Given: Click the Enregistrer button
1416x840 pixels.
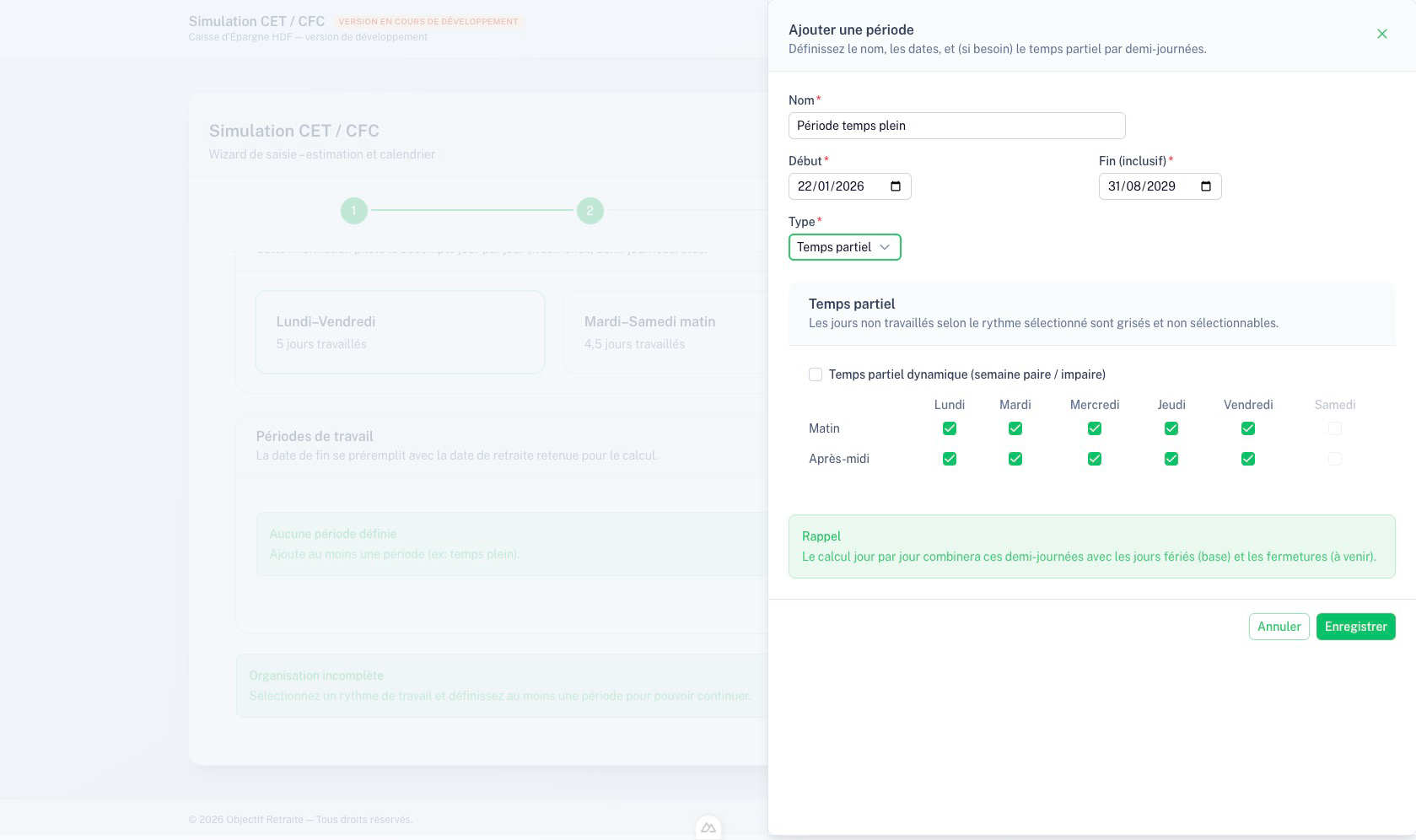Looking at the screenshot, I should [1355, 627].
